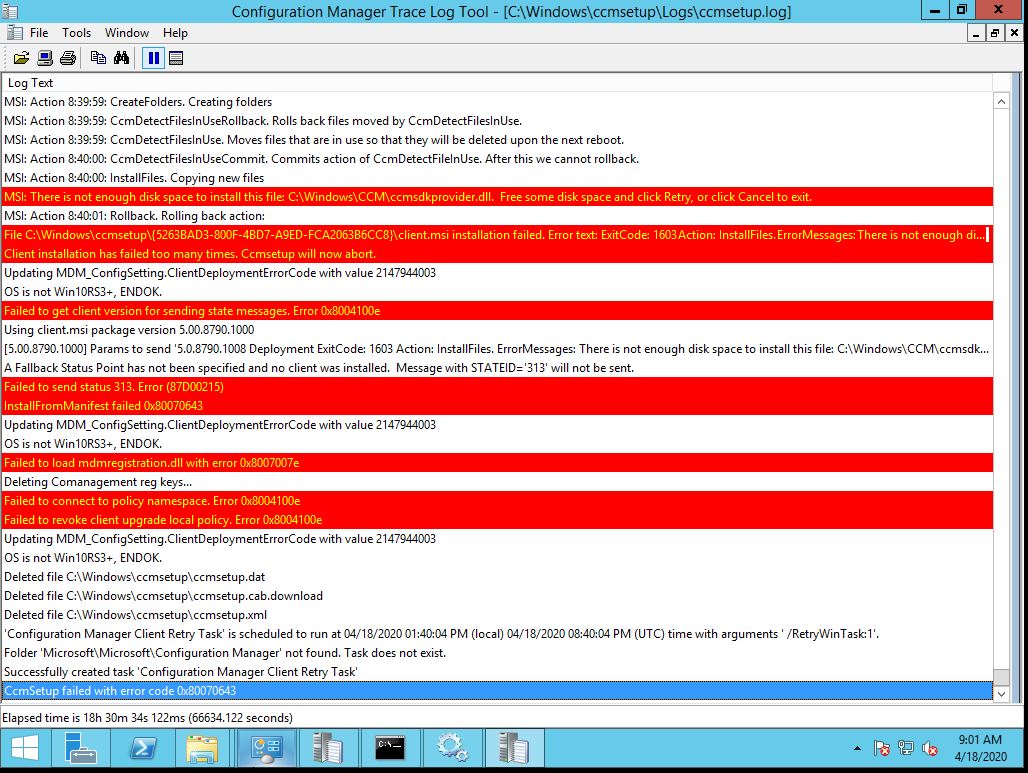Select the 'Moves files that are in use' line
The height and width of the screenshot is (773, 1028).
click(x=497, y=140)
